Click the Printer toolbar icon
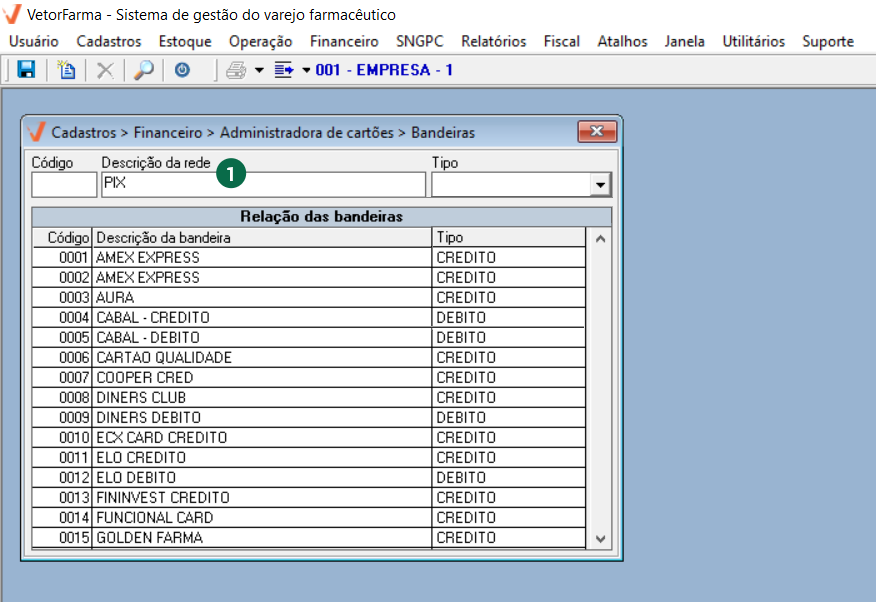 pos(236,70)
